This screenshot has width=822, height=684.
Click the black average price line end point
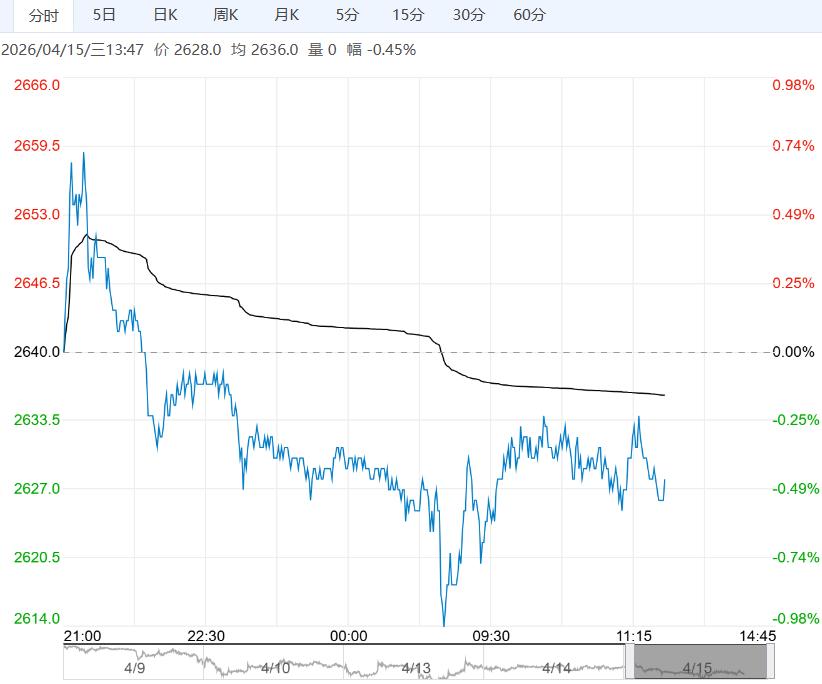coord(664,395)
